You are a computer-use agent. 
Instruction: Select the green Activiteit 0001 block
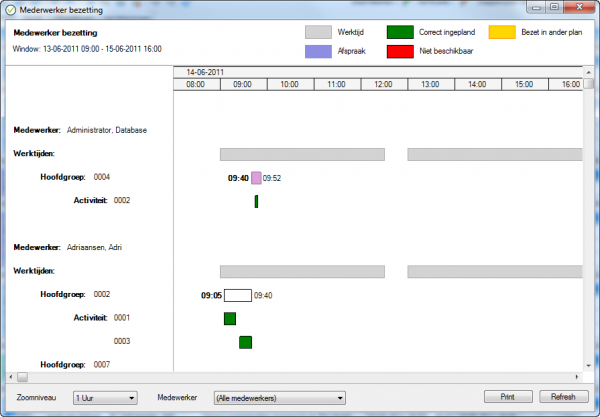[230, 319]
